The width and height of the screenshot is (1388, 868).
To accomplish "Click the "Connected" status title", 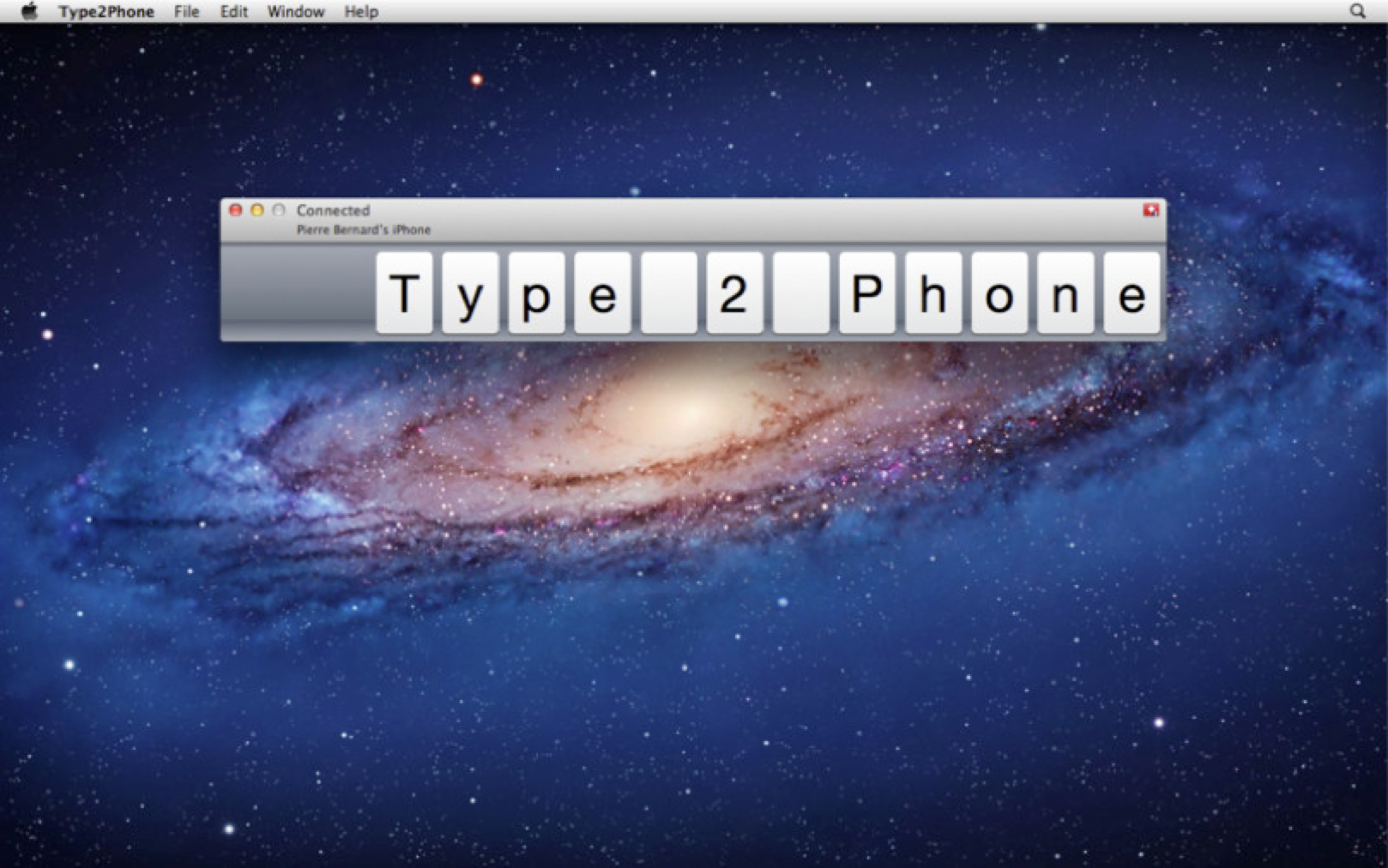I will 333,210.
